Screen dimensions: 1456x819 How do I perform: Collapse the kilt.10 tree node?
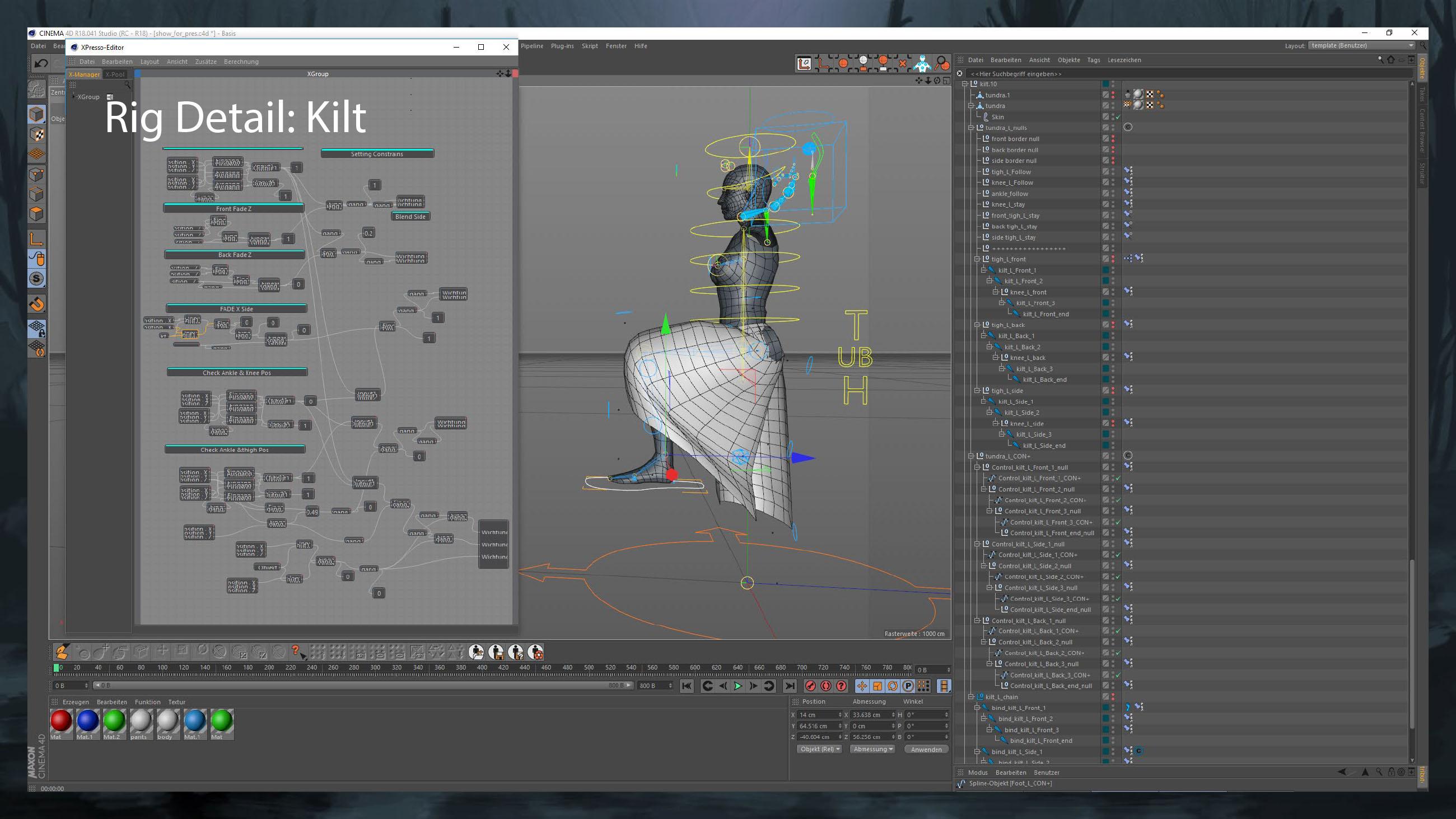965,83
